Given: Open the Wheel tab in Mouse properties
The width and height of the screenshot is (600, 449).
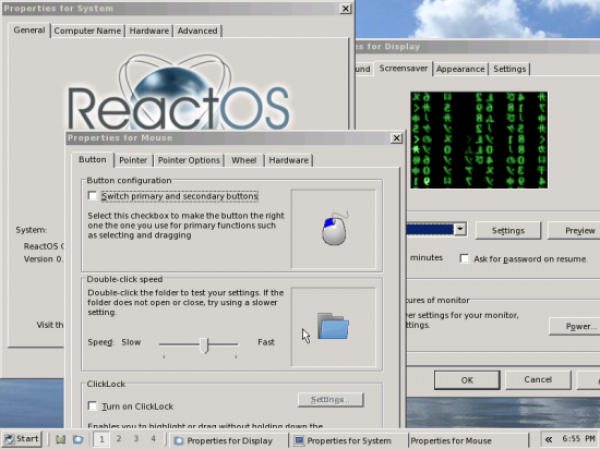Looking at the screenshot, I should [x=244, y=160].
